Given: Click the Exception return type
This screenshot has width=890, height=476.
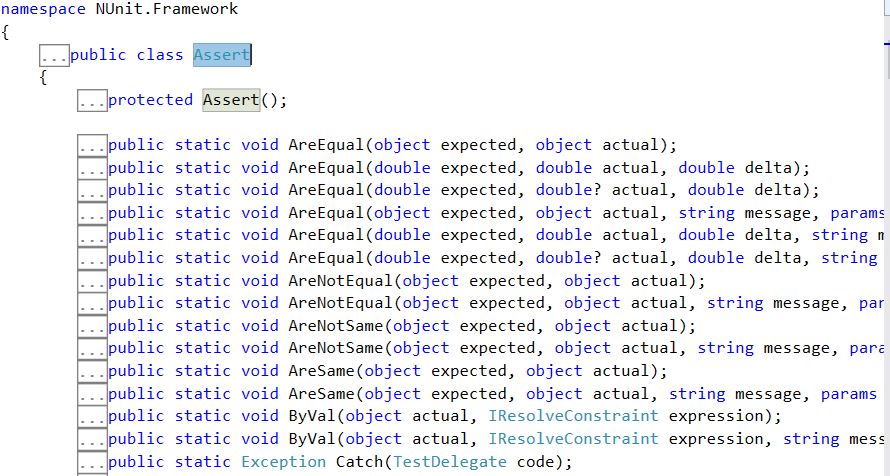Looking at the screenshot, I should (x=283, y=461).
